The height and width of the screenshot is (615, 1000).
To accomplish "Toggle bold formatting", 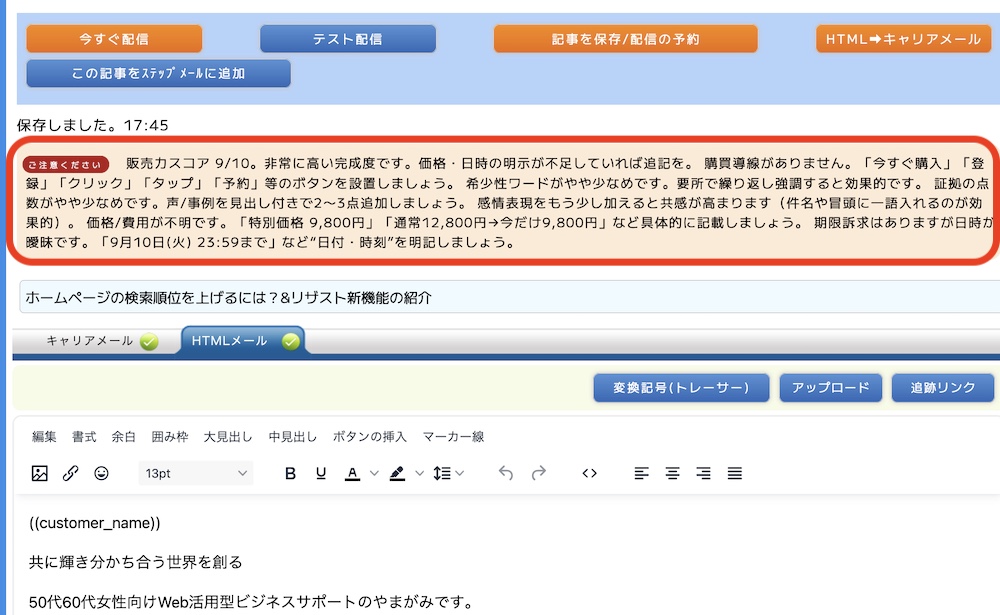I will (x=291, y=474).
